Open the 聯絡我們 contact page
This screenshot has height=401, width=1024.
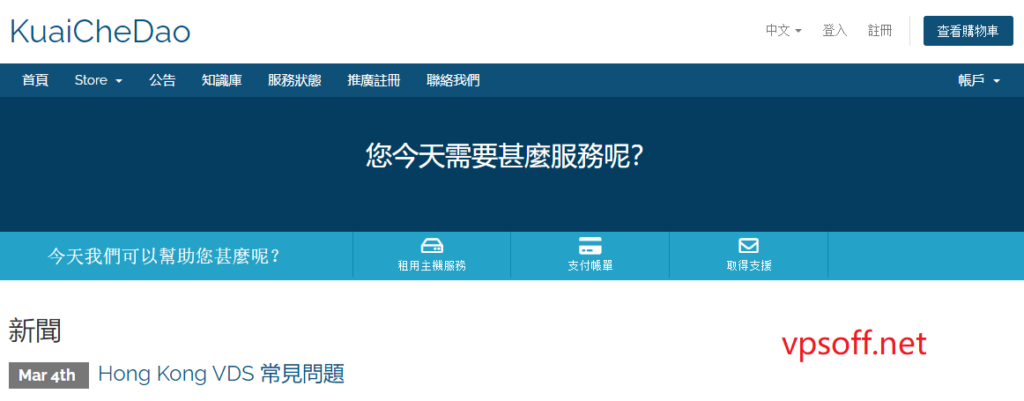pyautogui.click(x=452, y=80)
